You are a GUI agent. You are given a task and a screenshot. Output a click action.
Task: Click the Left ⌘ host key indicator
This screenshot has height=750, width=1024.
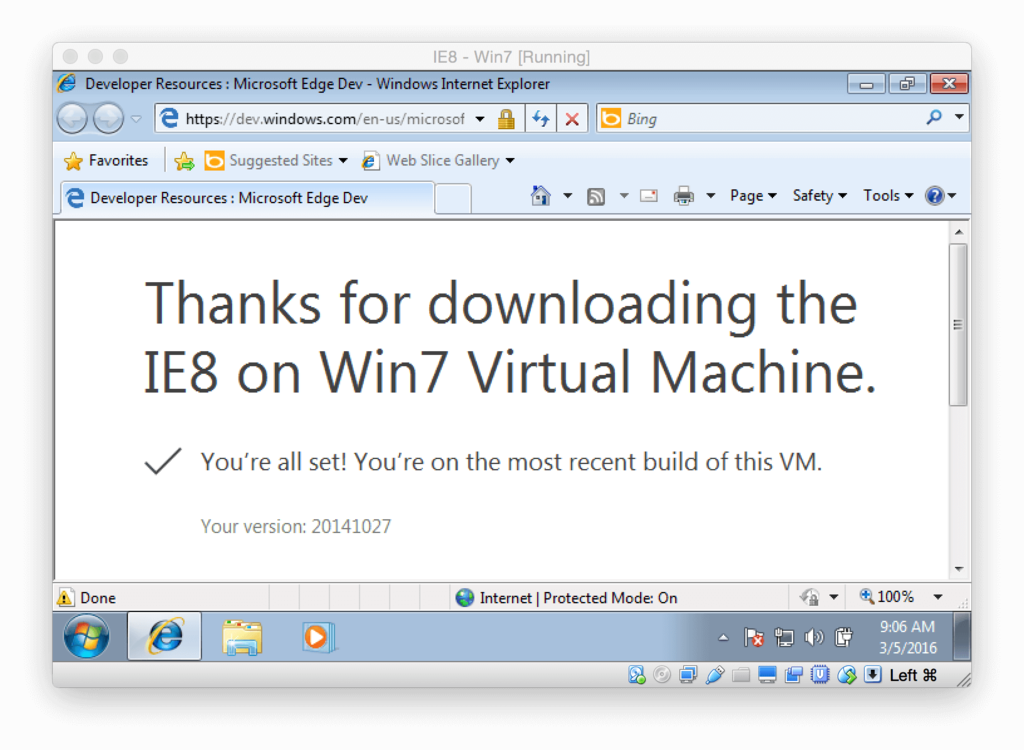[x=913, y=675]
